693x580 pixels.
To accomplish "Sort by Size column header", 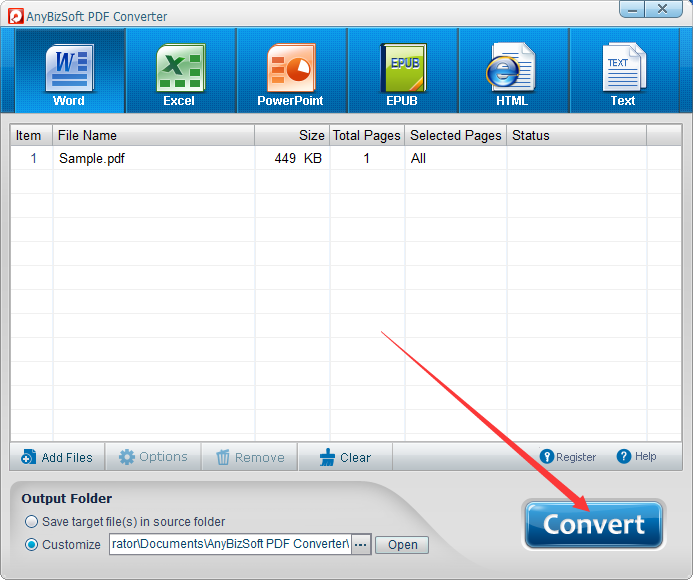I will coord(292,135).
